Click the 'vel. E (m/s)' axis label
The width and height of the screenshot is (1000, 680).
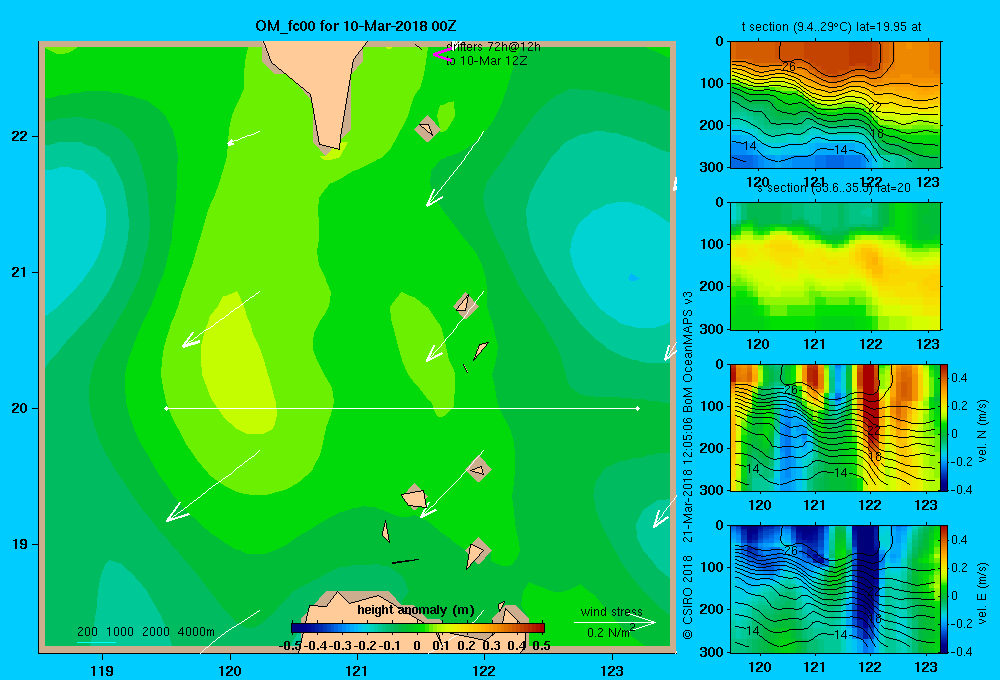click(982, 593)
